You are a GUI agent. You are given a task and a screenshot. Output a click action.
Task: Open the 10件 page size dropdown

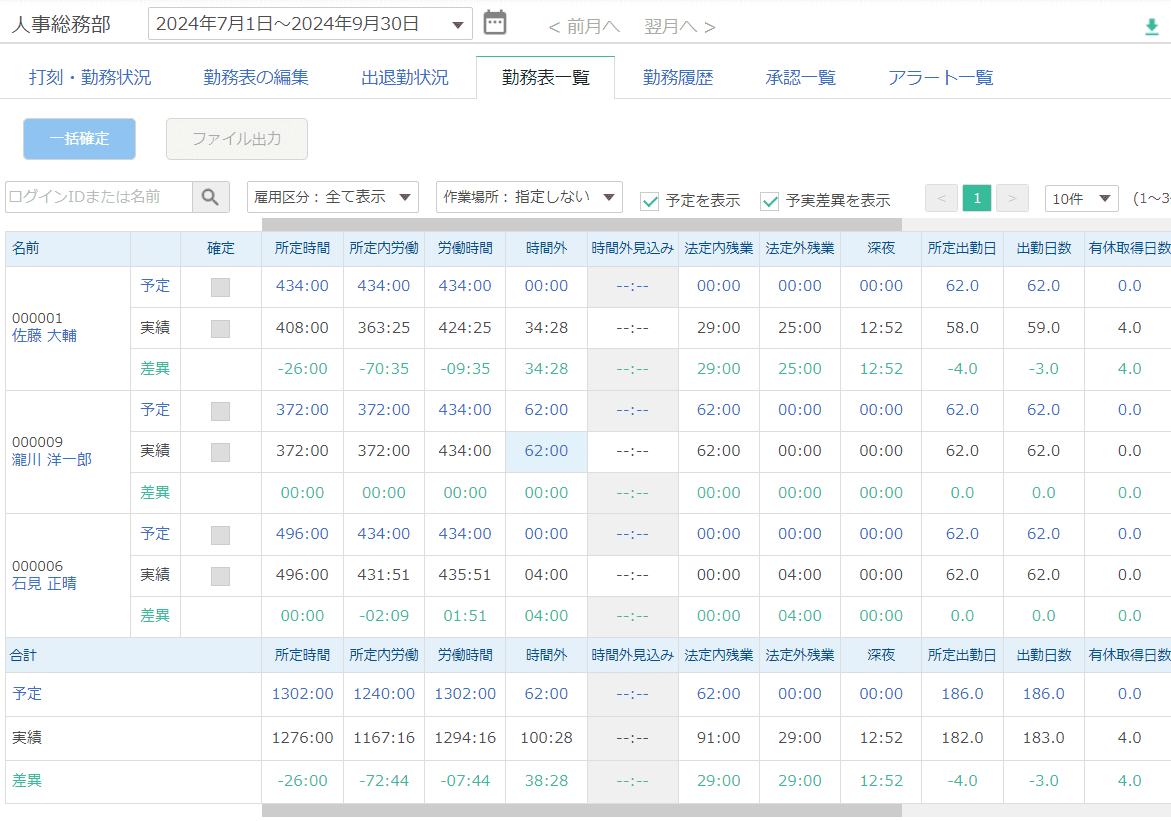tap(1081, 198)
